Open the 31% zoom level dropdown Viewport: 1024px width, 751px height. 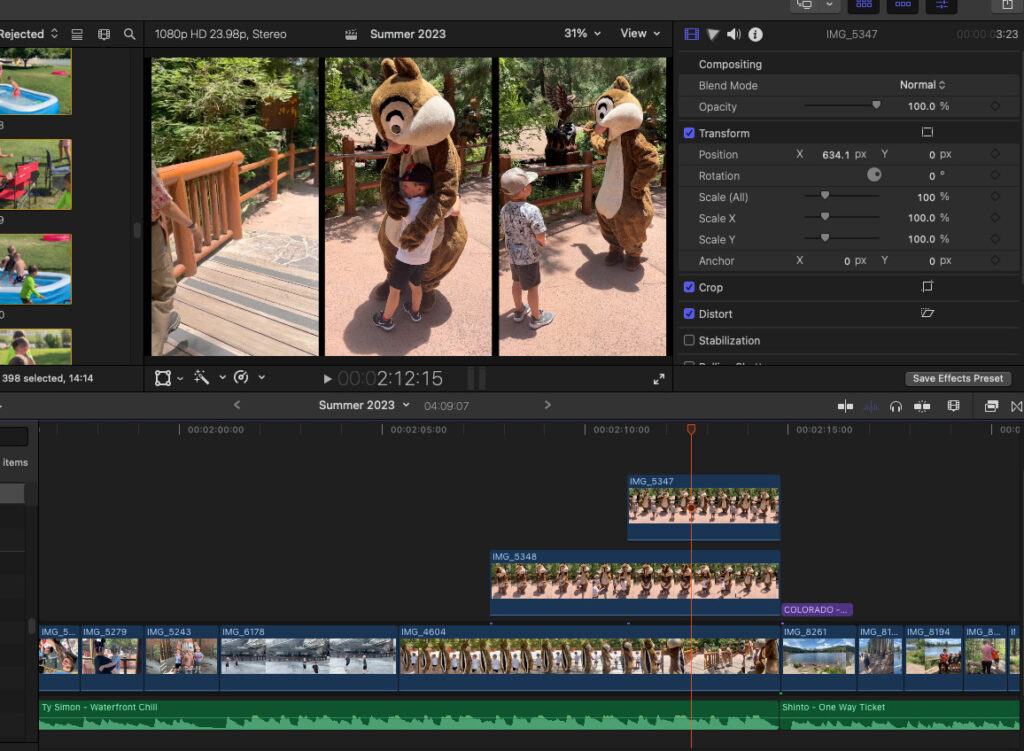[x=583, y=33]
